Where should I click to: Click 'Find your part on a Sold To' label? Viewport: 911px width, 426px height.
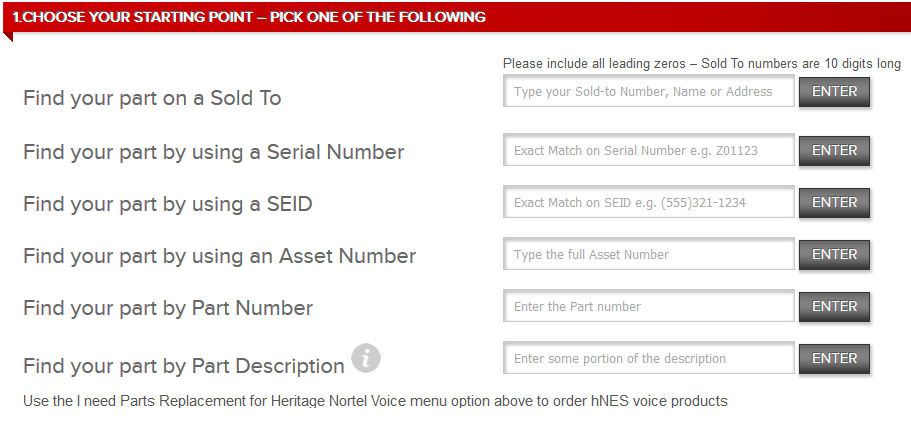pyautogui.click(x=152, y=98)
